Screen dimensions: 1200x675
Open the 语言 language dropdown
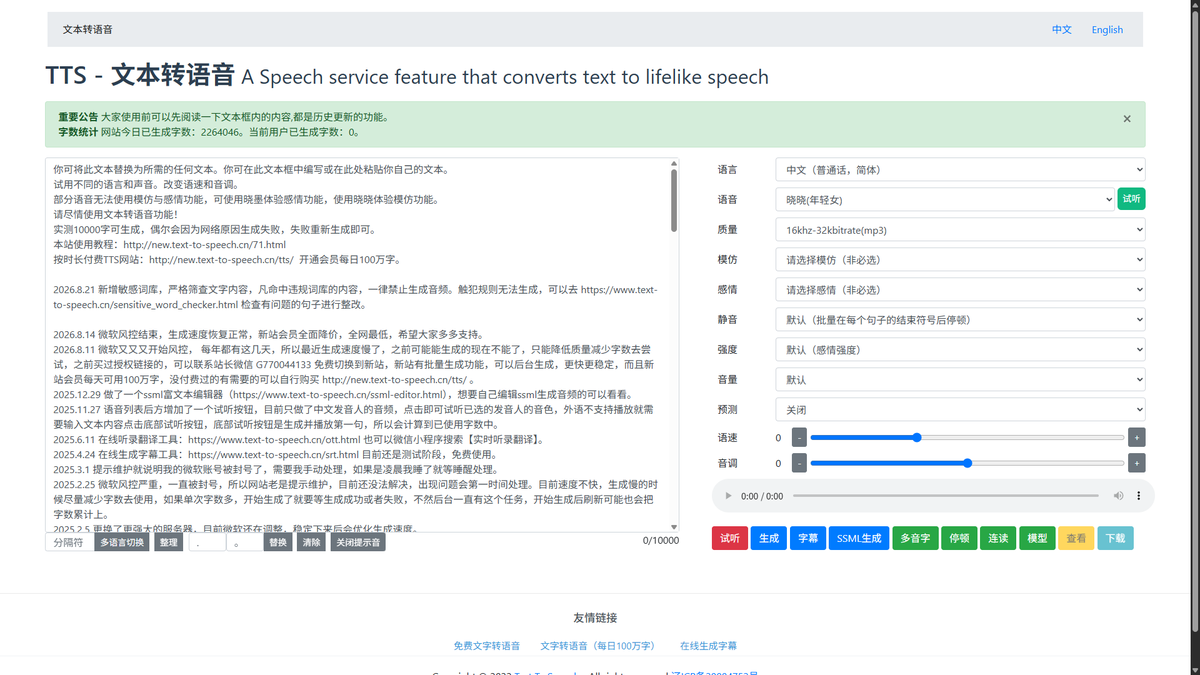click(960, 170)
